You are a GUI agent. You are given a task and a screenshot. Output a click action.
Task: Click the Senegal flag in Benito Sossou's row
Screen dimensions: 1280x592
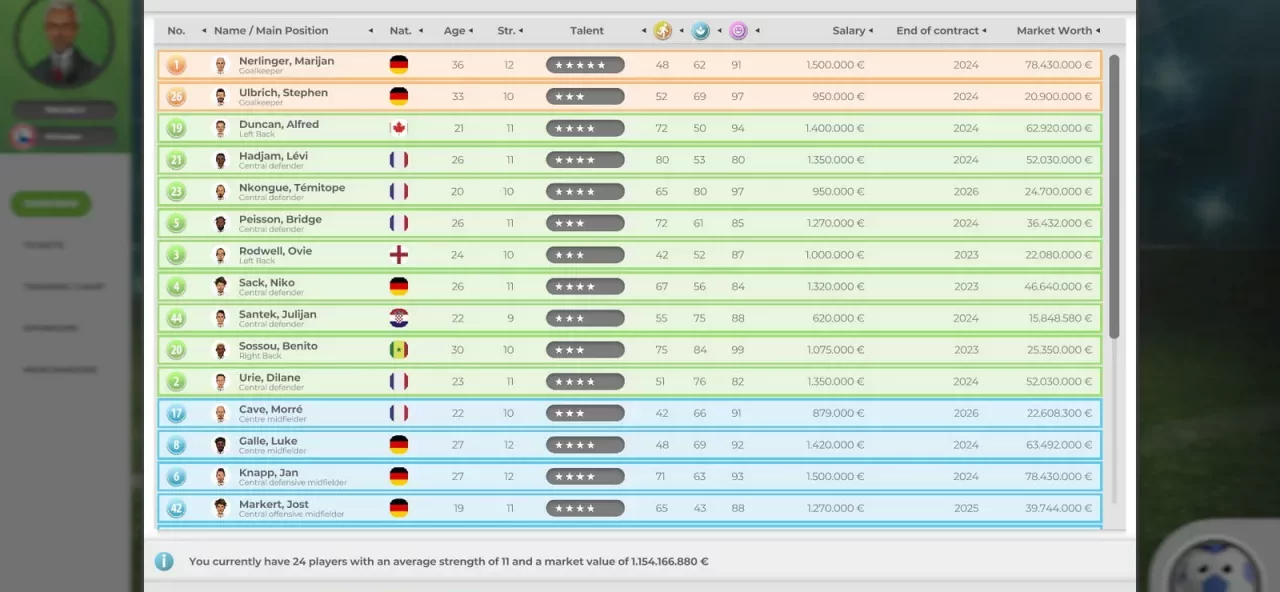tap(399, 350)
